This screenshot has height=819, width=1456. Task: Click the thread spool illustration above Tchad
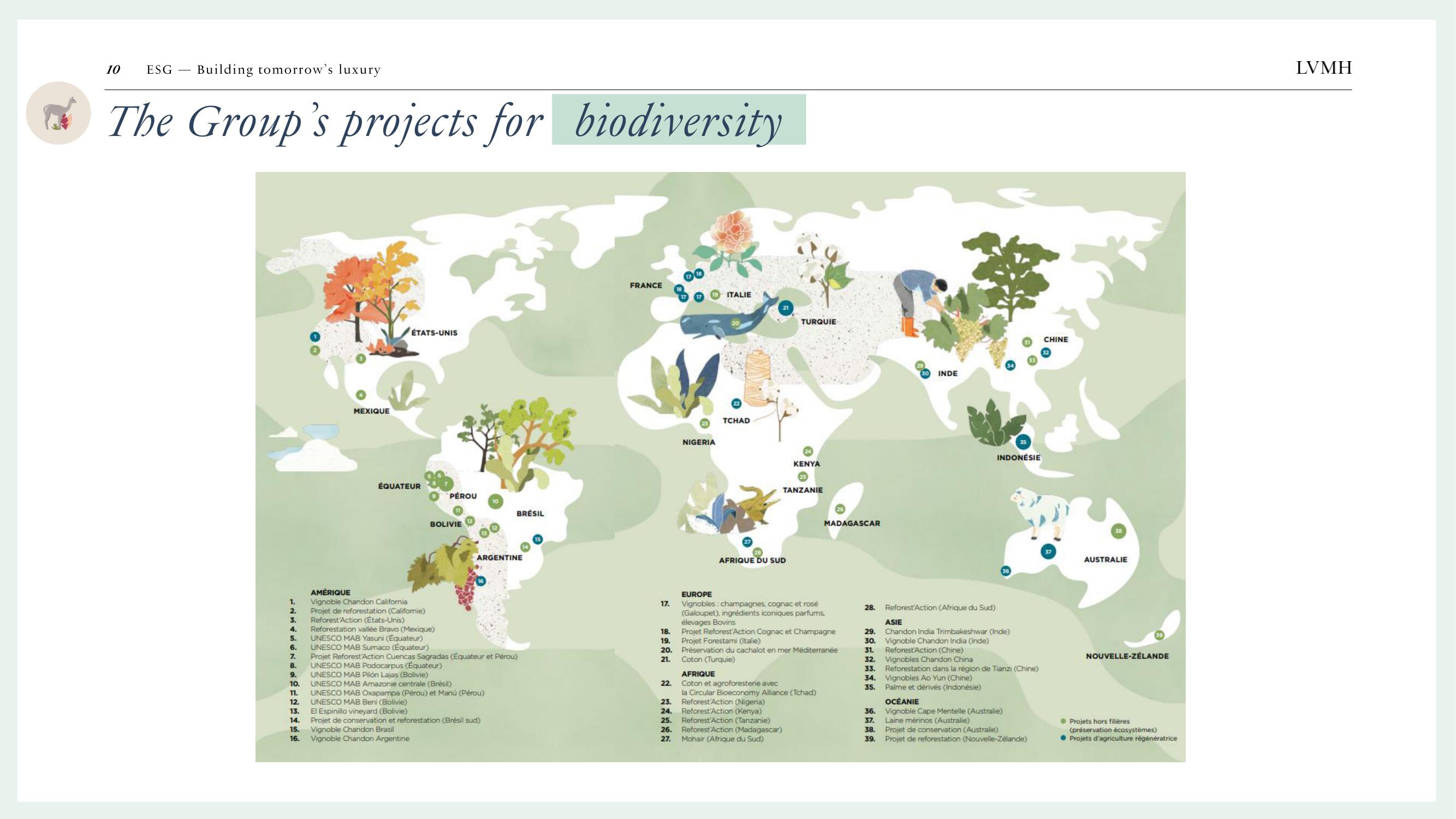click(757, 378)
